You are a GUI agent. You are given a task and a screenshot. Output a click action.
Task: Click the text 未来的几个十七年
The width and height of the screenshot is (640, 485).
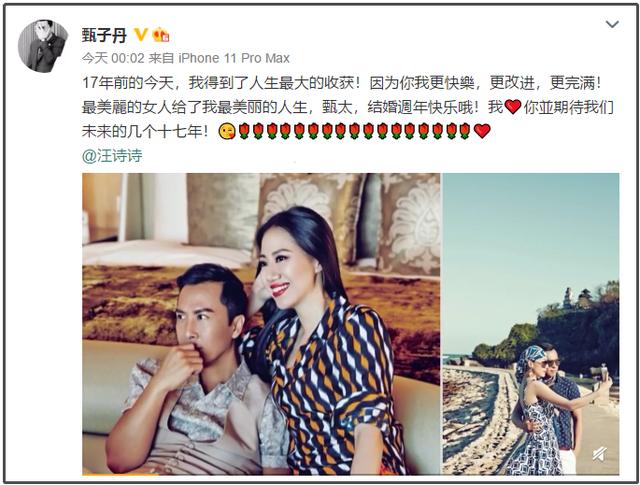pyautogui.click(x=142, y=131)
